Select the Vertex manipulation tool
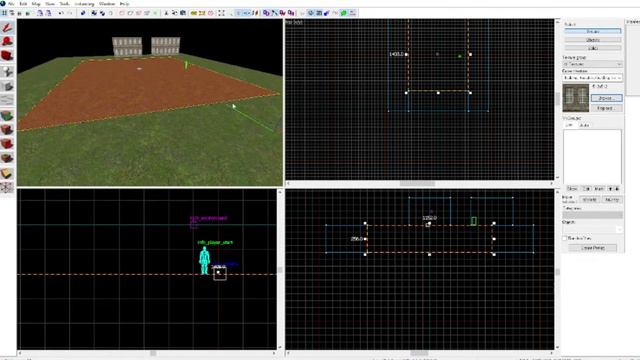The image size is (640, 360). [x=7, y=188]
